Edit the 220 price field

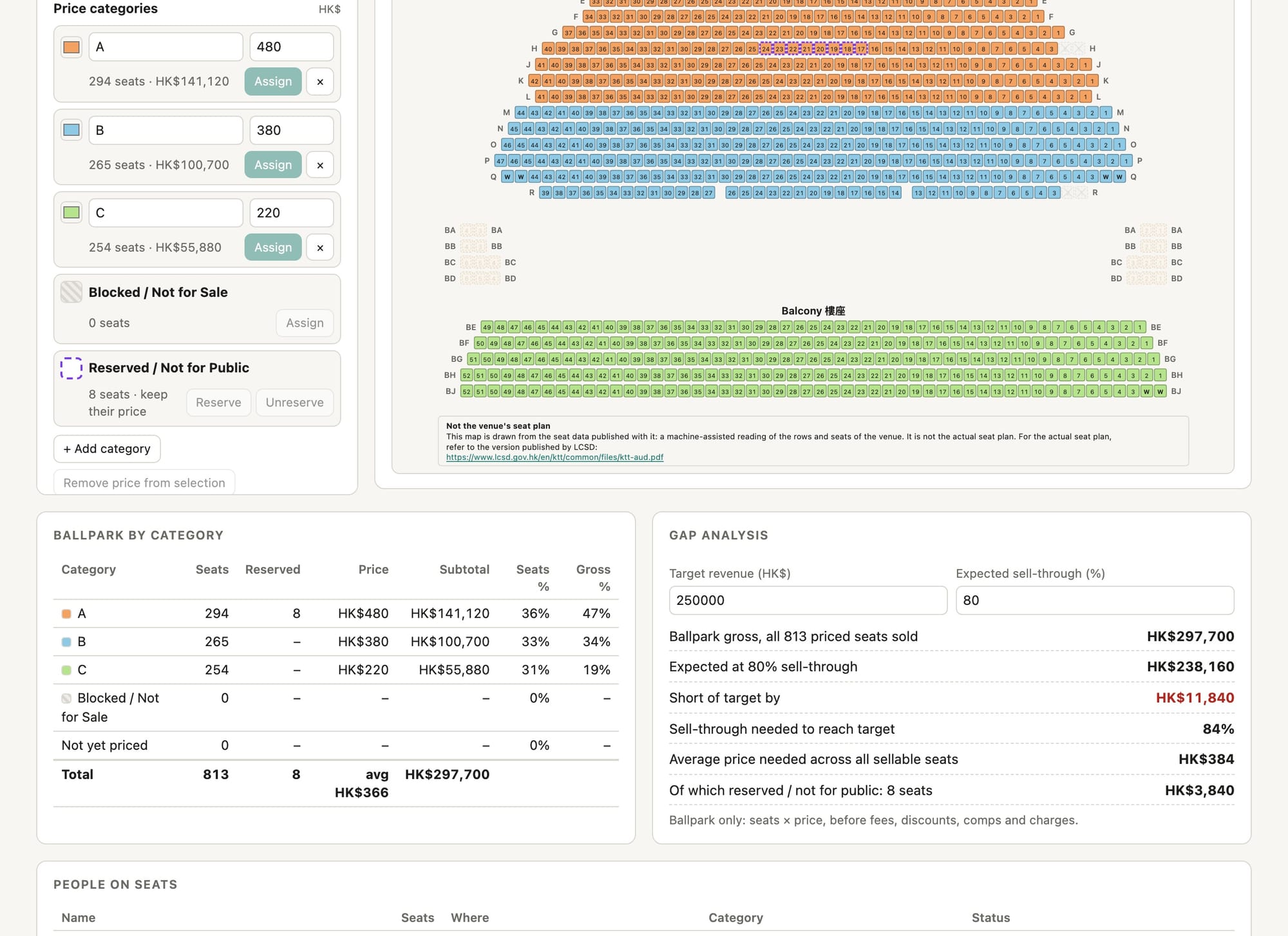(x=292, y=213)
